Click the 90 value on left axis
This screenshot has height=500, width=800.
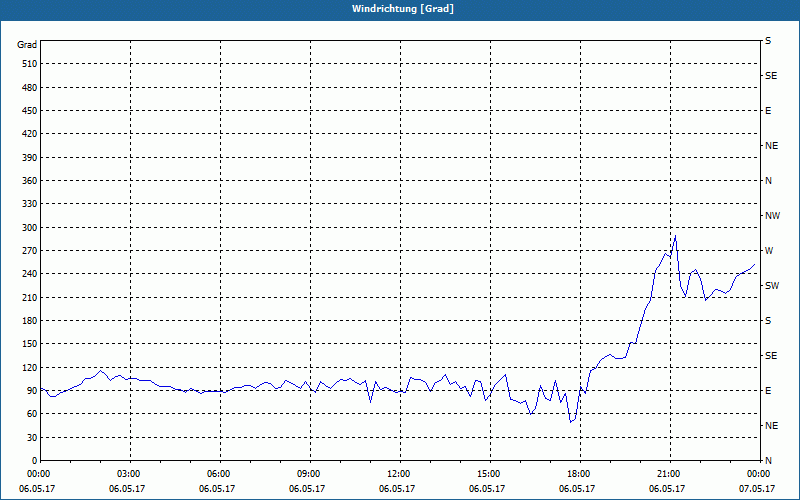pyautogui.click(x=32, y=391)
